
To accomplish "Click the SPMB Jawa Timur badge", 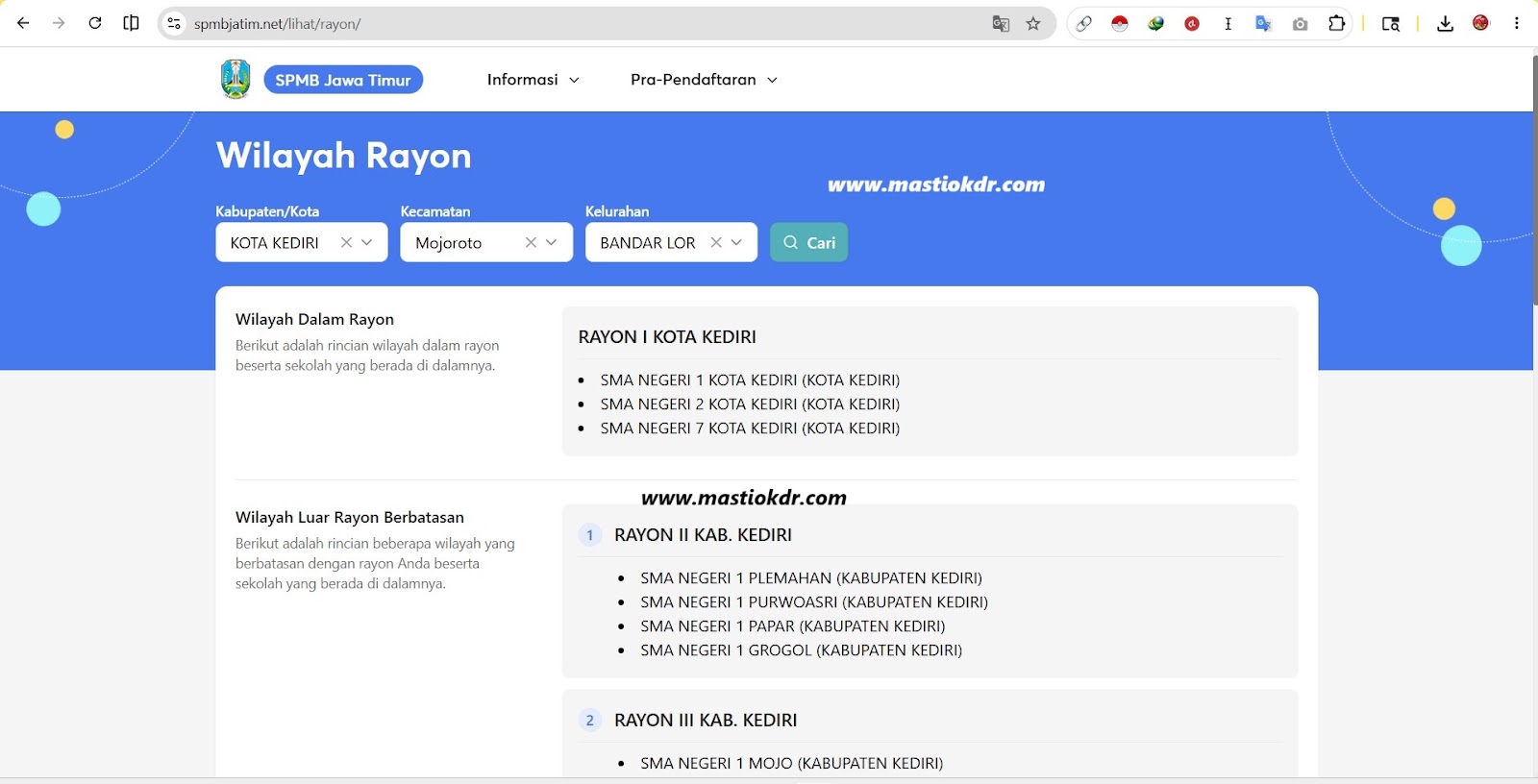I will 343,80.
